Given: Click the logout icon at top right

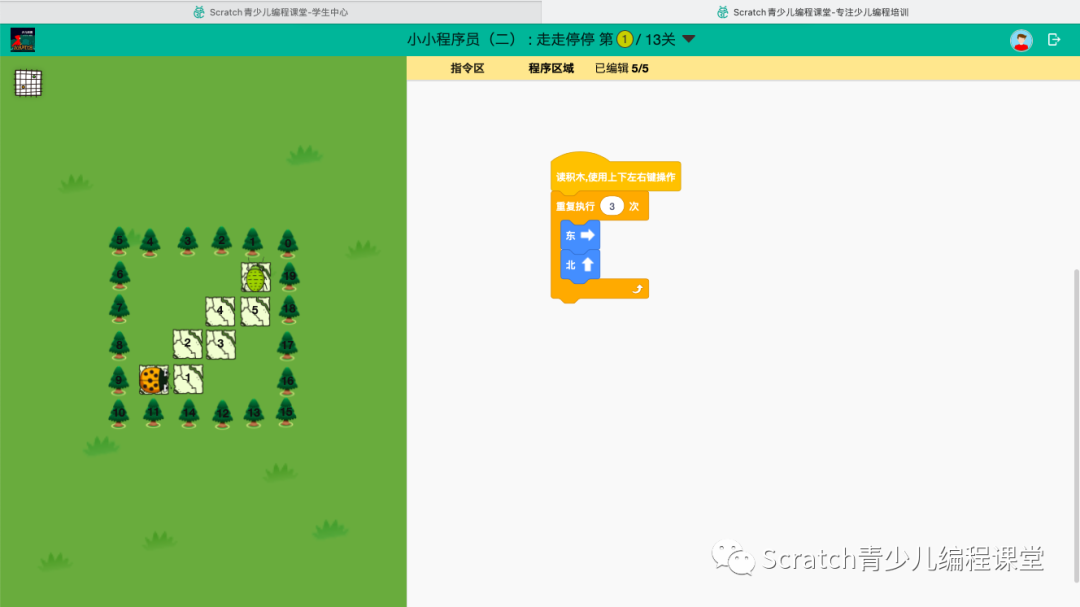Looking at the screenshot, I should 1055,40.
